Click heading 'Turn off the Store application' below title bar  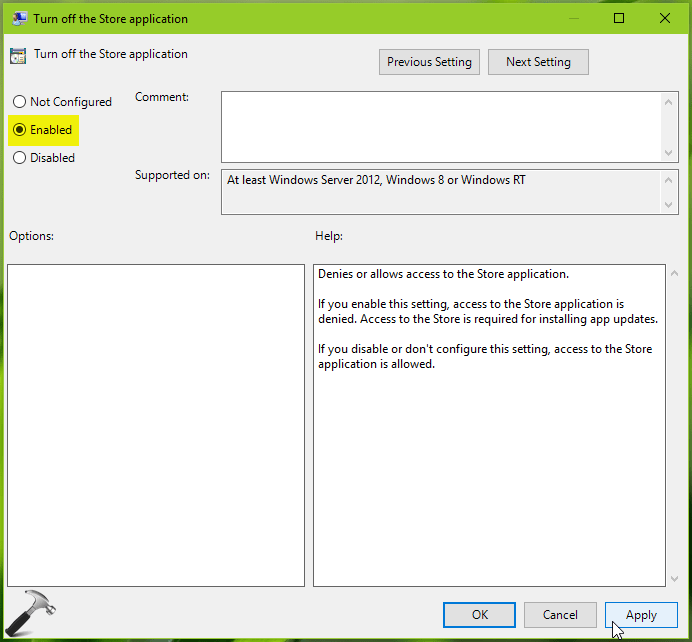click(111, 54)
